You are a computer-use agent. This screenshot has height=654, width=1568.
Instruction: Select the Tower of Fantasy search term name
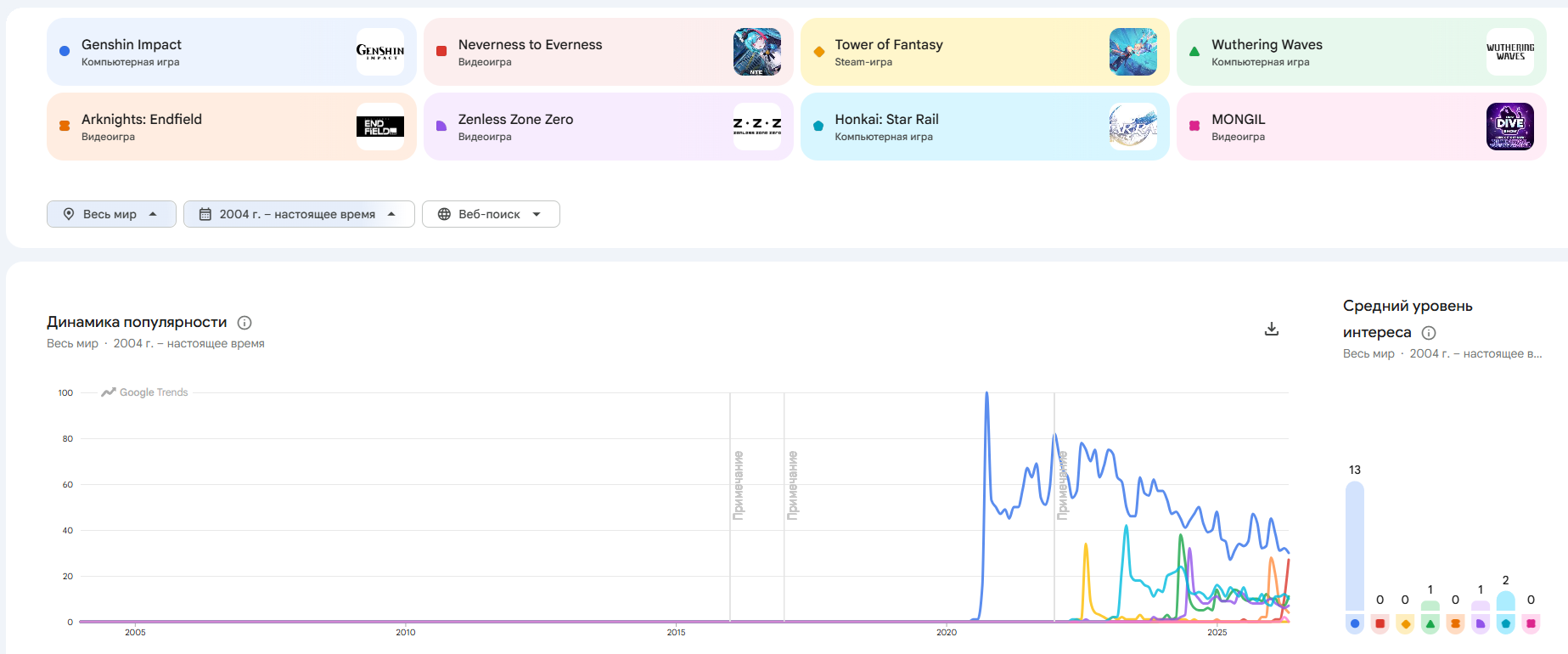click(x=889, y=44)
